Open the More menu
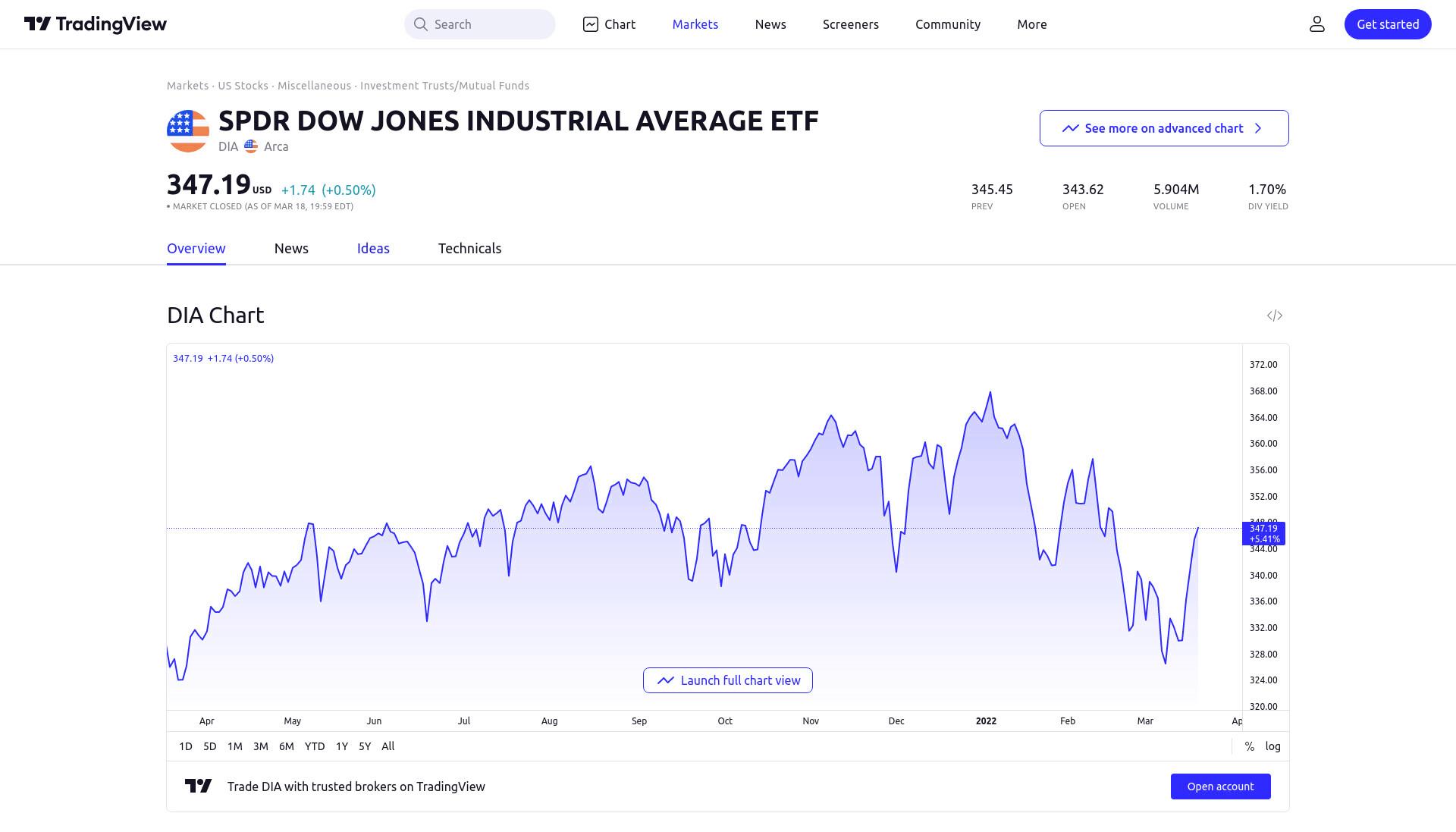 (1032, 24)
